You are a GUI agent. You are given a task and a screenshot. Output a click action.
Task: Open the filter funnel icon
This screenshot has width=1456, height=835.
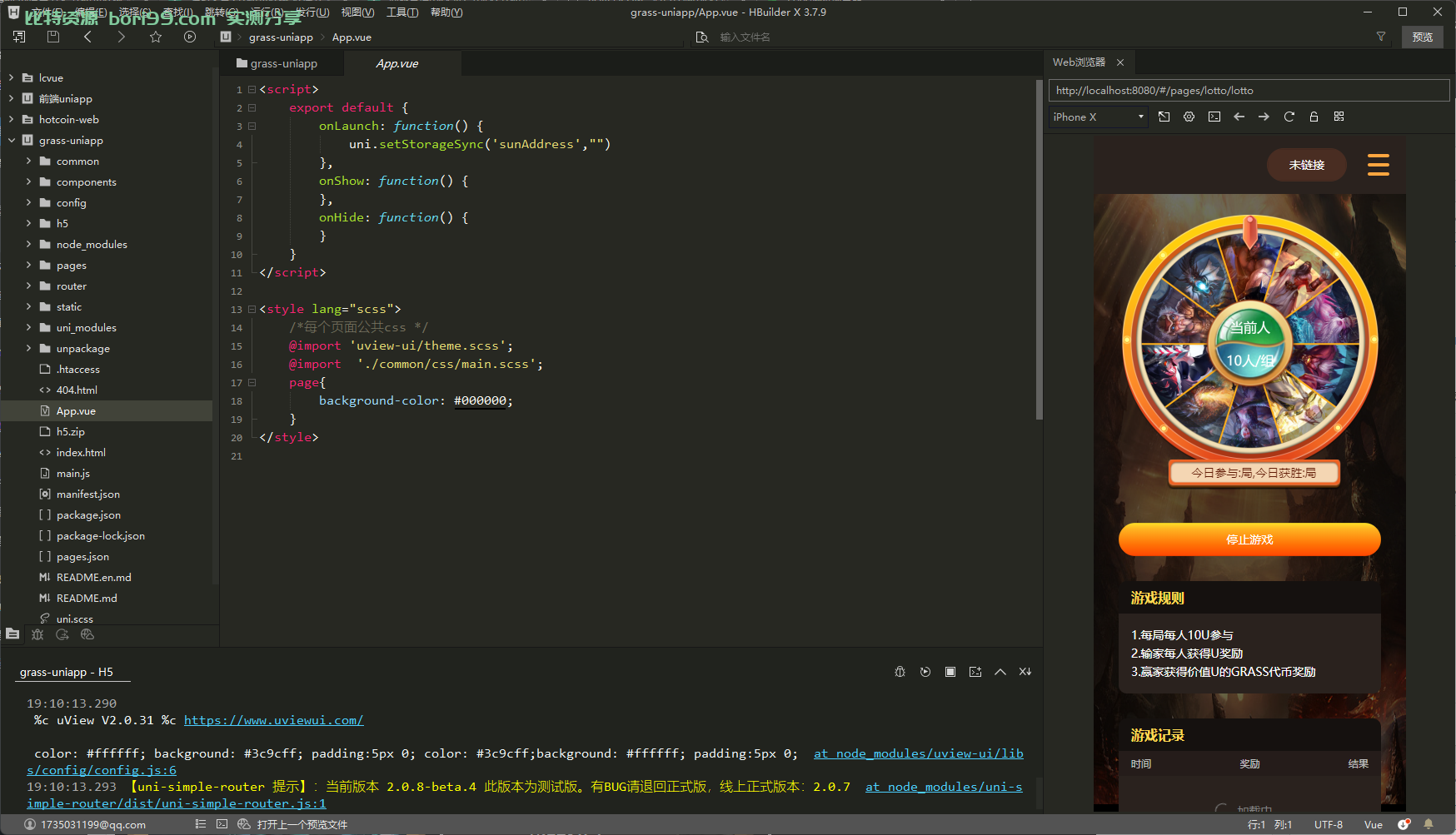coord(1381,37)
